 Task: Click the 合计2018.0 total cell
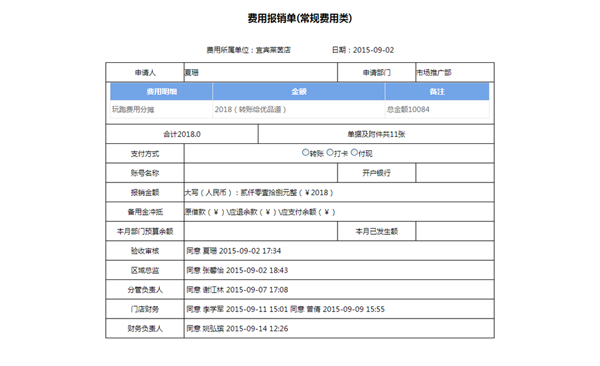182,134
